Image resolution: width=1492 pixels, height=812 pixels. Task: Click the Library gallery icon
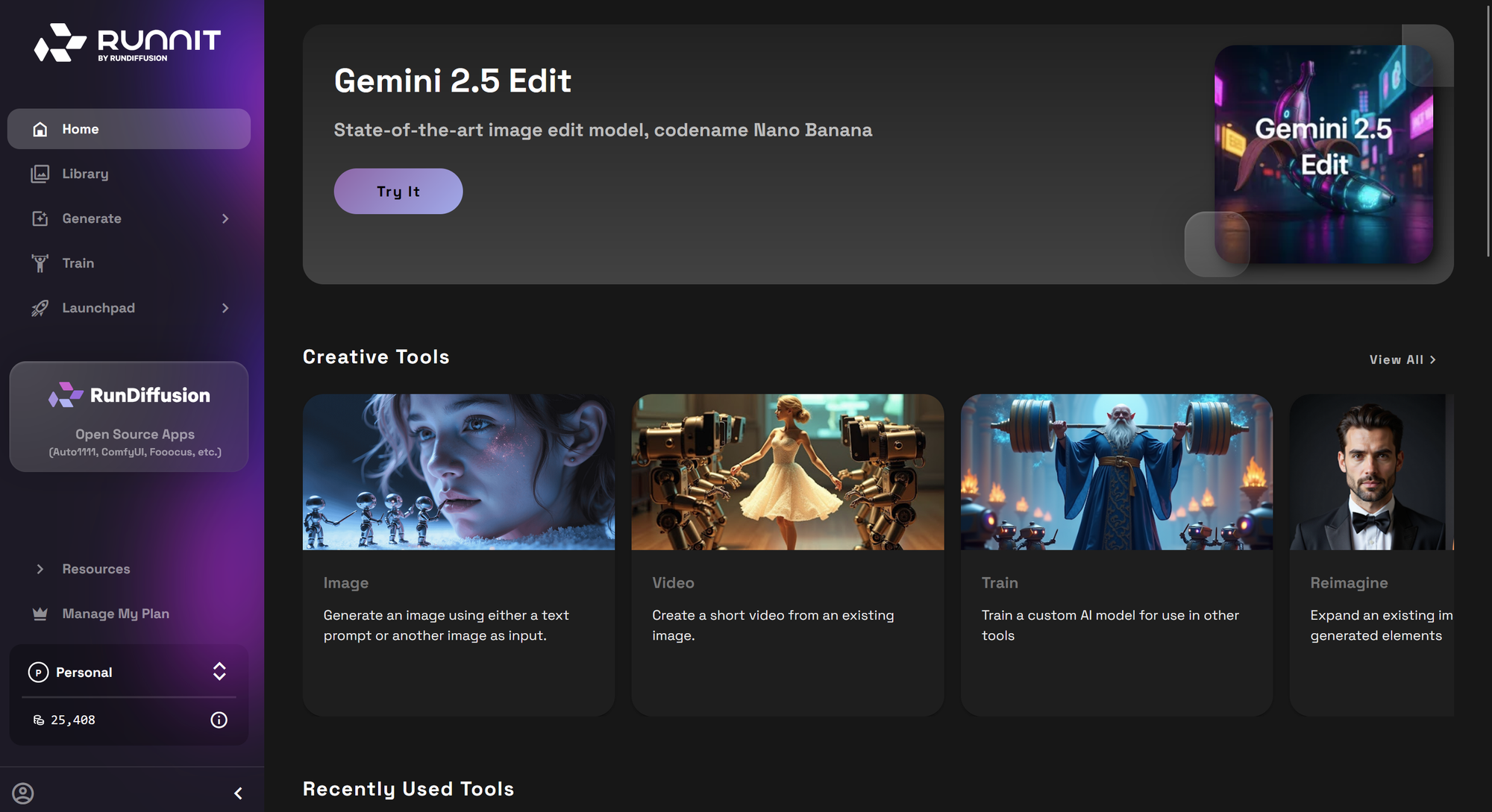pyautogui.click(x=40, y=174)
